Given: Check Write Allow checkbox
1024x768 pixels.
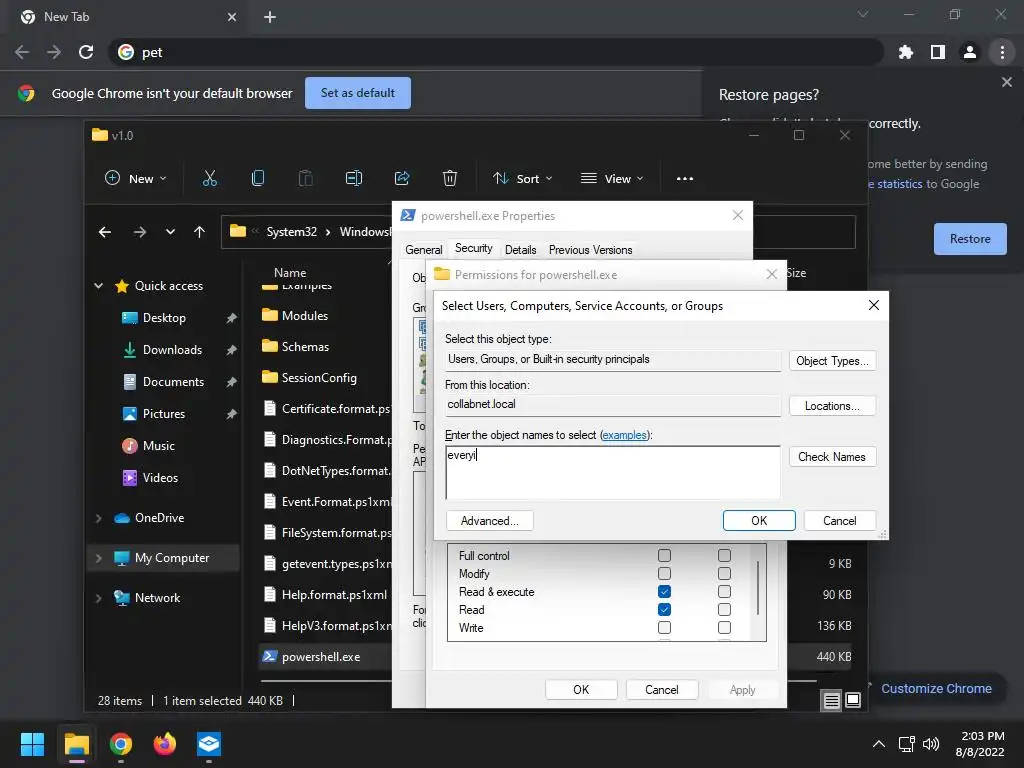Looking at the screenshot, I should pyautogui.click(x=664, y=628).
